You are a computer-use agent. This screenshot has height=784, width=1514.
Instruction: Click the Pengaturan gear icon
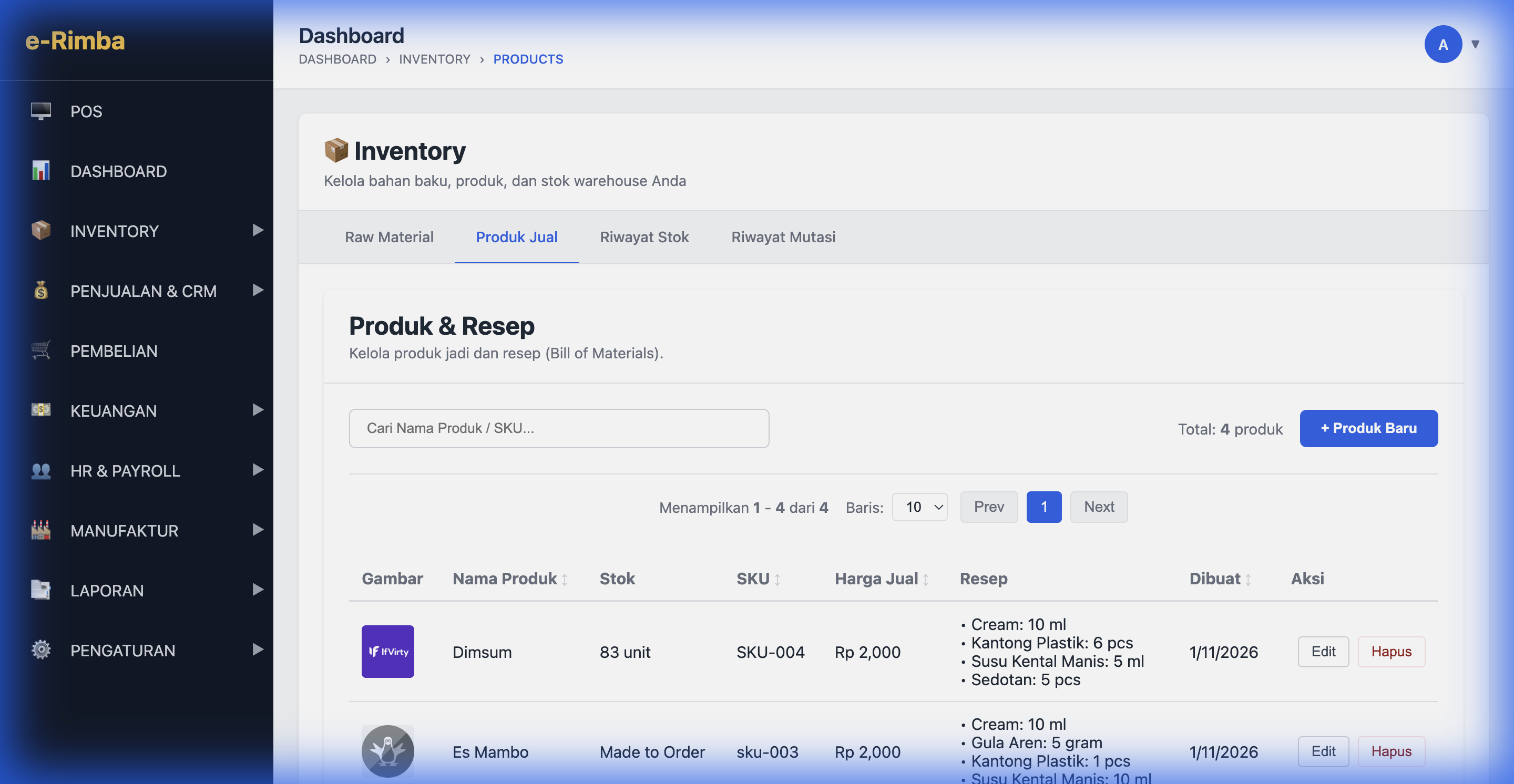click(x=40, y=650)
